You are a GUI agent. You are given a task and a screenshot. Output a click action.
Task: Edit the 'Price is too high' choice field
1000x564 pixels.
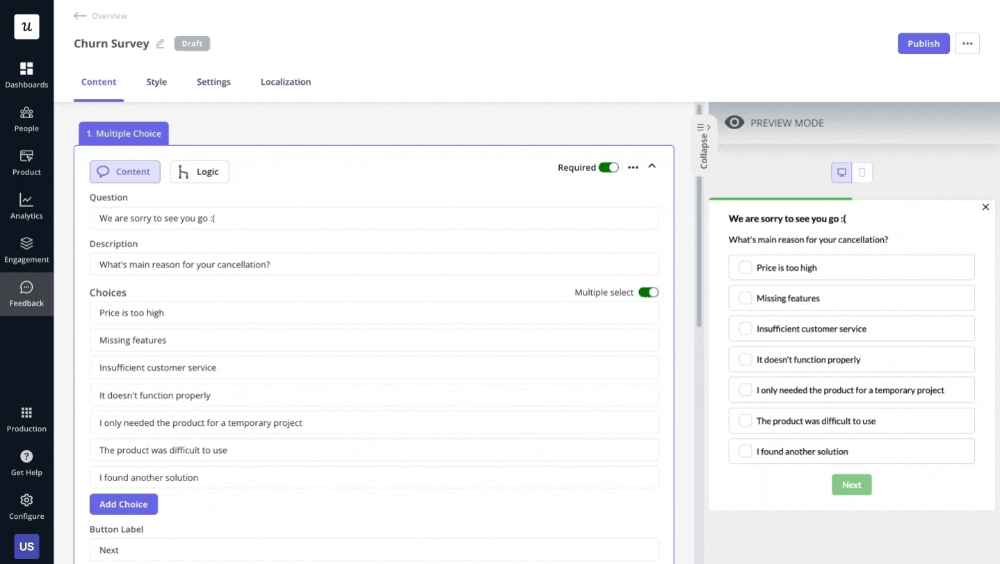click(x=374, y=313)
